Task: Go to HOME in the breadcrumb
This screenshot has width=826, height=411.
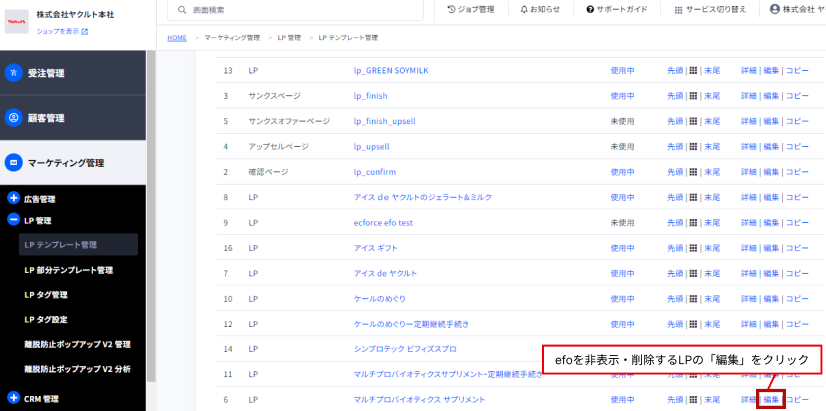Action: pyautogui.click(x=177, y=38)
